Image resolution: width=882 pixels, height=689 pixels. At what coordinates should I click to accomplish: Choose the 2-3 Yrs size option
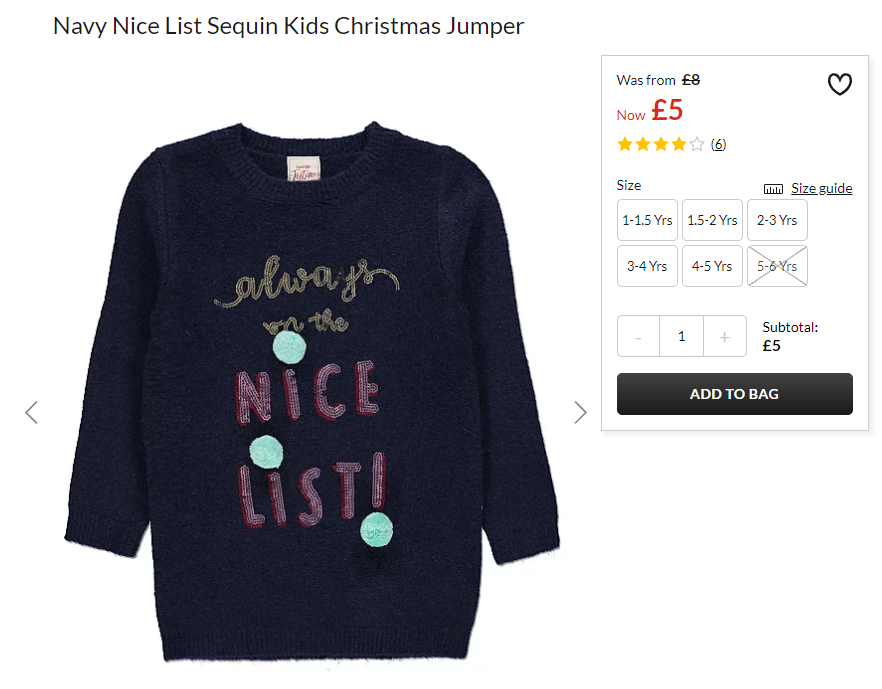[x=777, y=220]
